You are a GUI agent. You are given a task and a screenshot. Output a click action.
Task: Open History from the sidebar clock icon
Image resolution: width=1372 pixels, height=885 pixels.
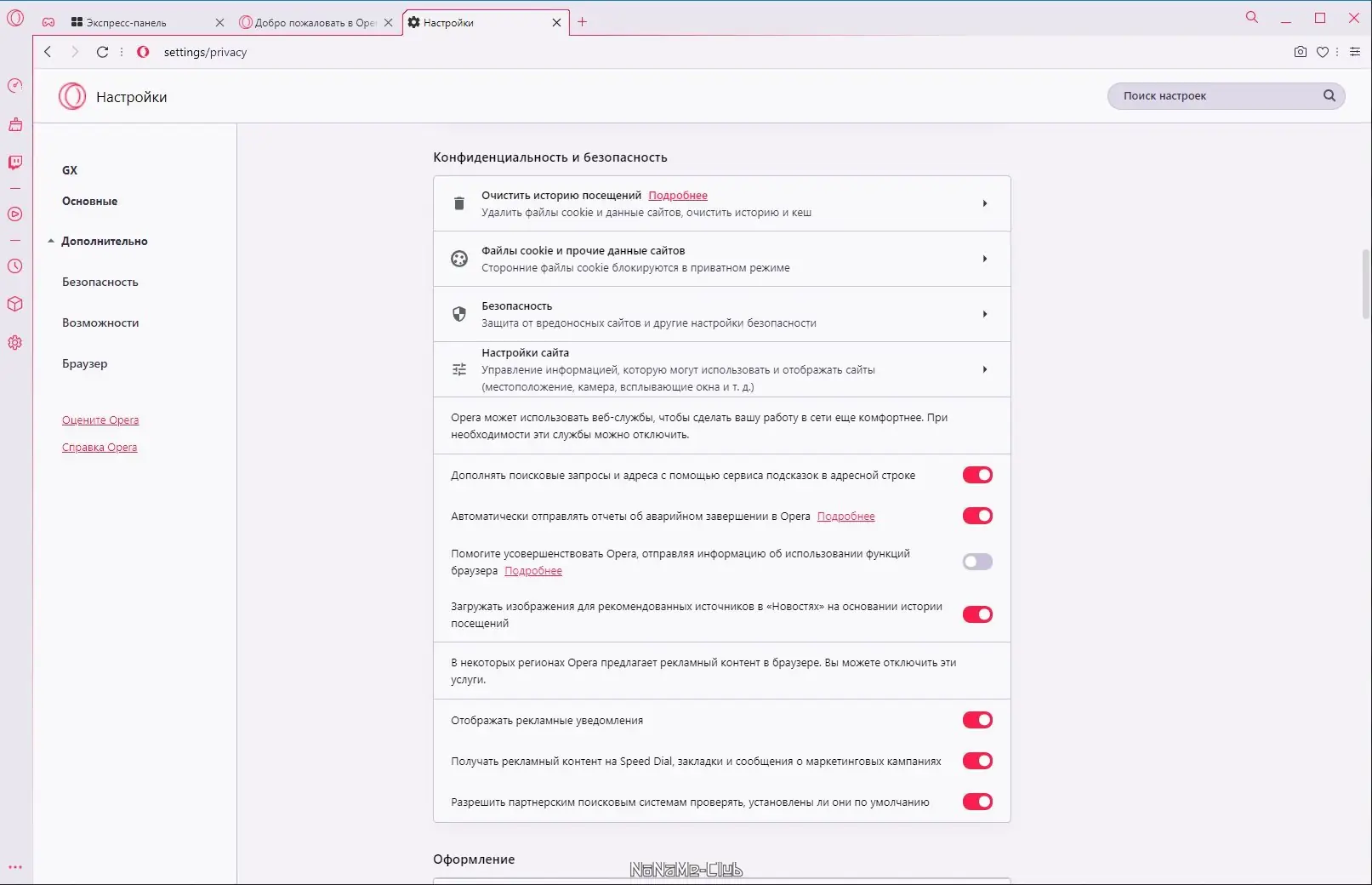pos(15,266)
